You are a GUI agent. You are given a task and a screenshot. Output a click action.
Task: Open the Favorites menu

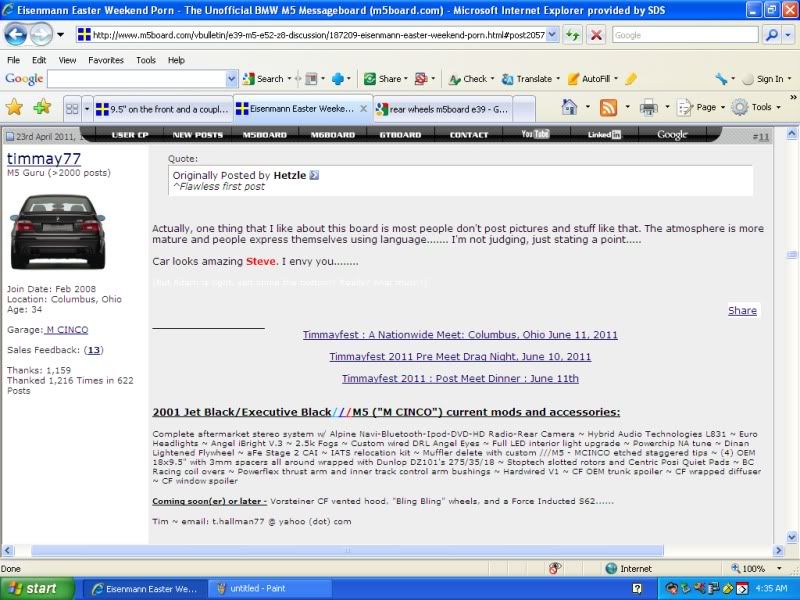[105, 60]
